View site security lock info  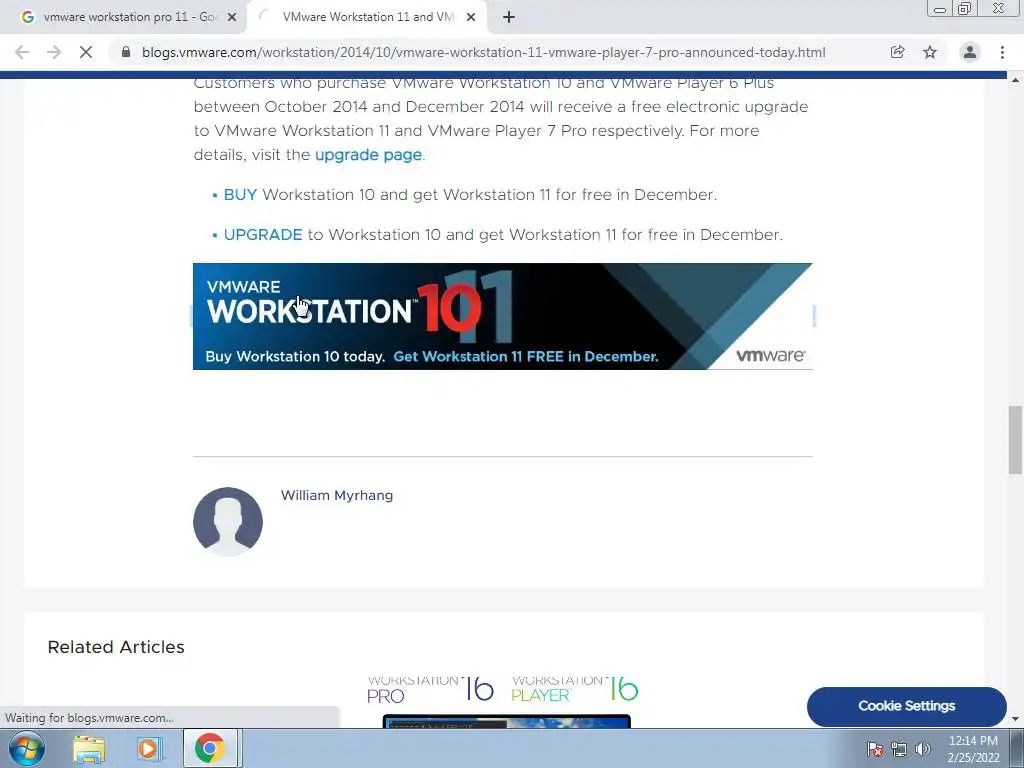point(126,52)
